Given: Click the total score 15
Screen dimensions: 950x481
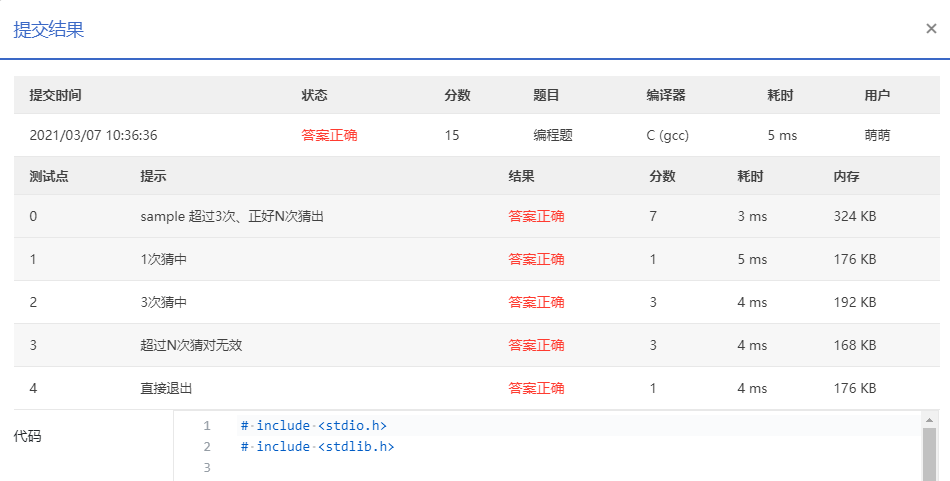Looking at the screenshot, I should coord(452,135).
